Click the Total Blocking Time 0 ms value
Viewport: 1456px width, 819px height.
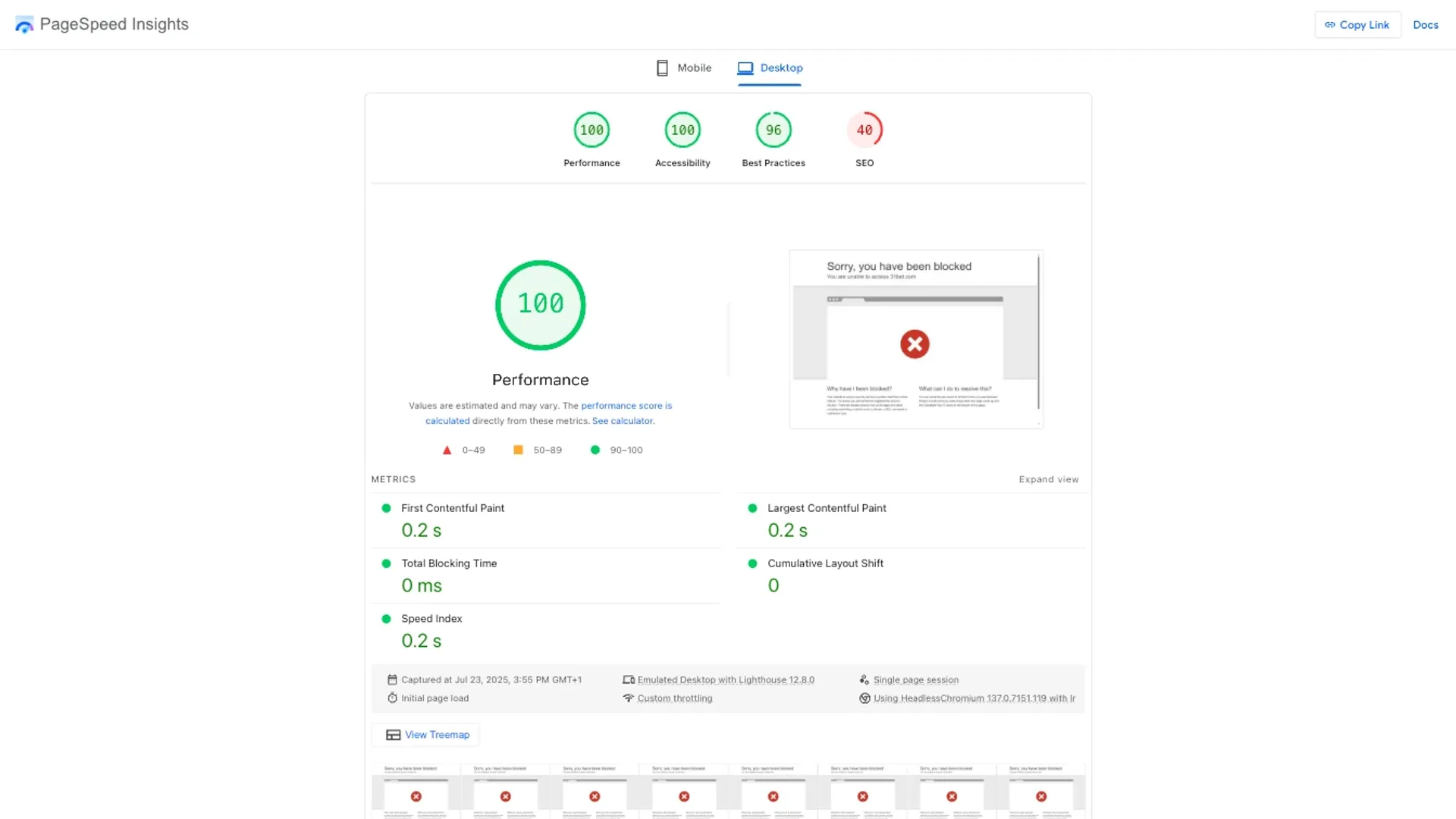click(x=422, y=585)
